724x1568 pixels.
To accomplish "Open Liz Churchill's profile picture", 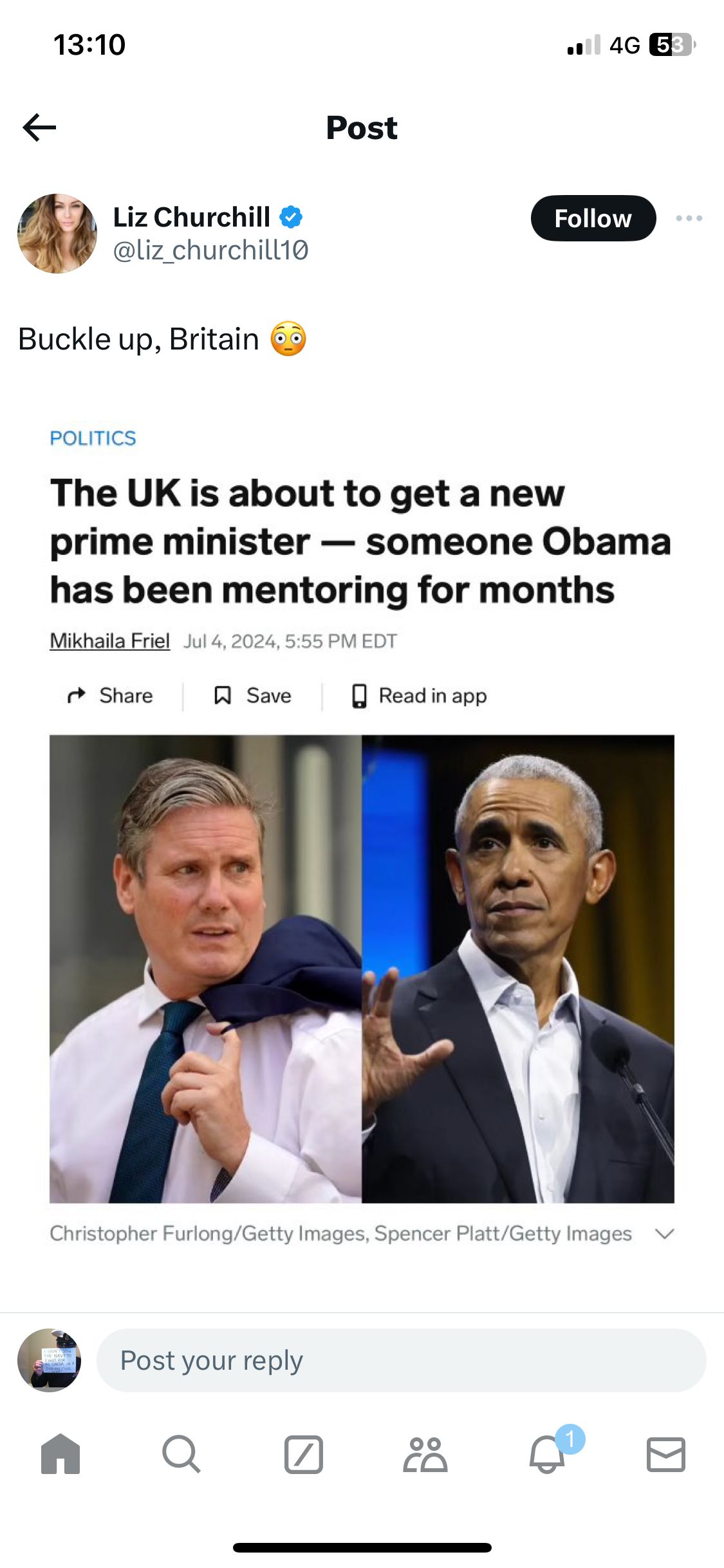I will (57, 234).
